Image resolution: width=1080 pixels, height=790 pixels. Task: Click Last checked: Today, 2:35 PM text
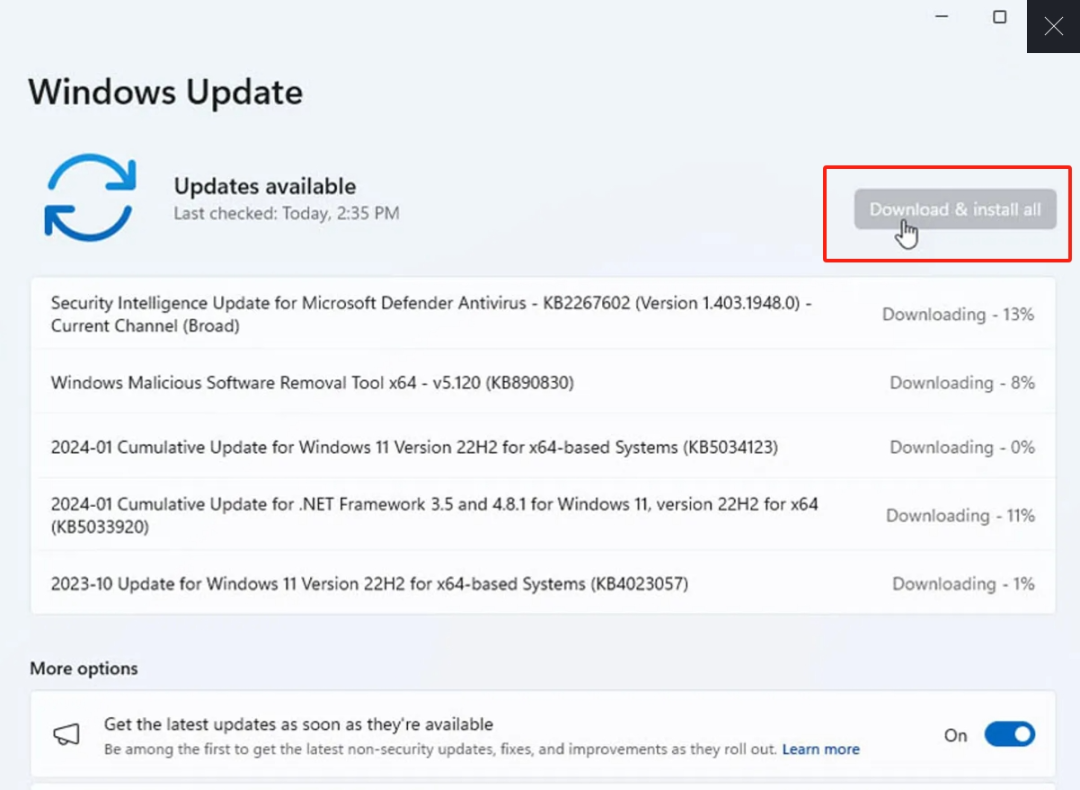(287, 214)
